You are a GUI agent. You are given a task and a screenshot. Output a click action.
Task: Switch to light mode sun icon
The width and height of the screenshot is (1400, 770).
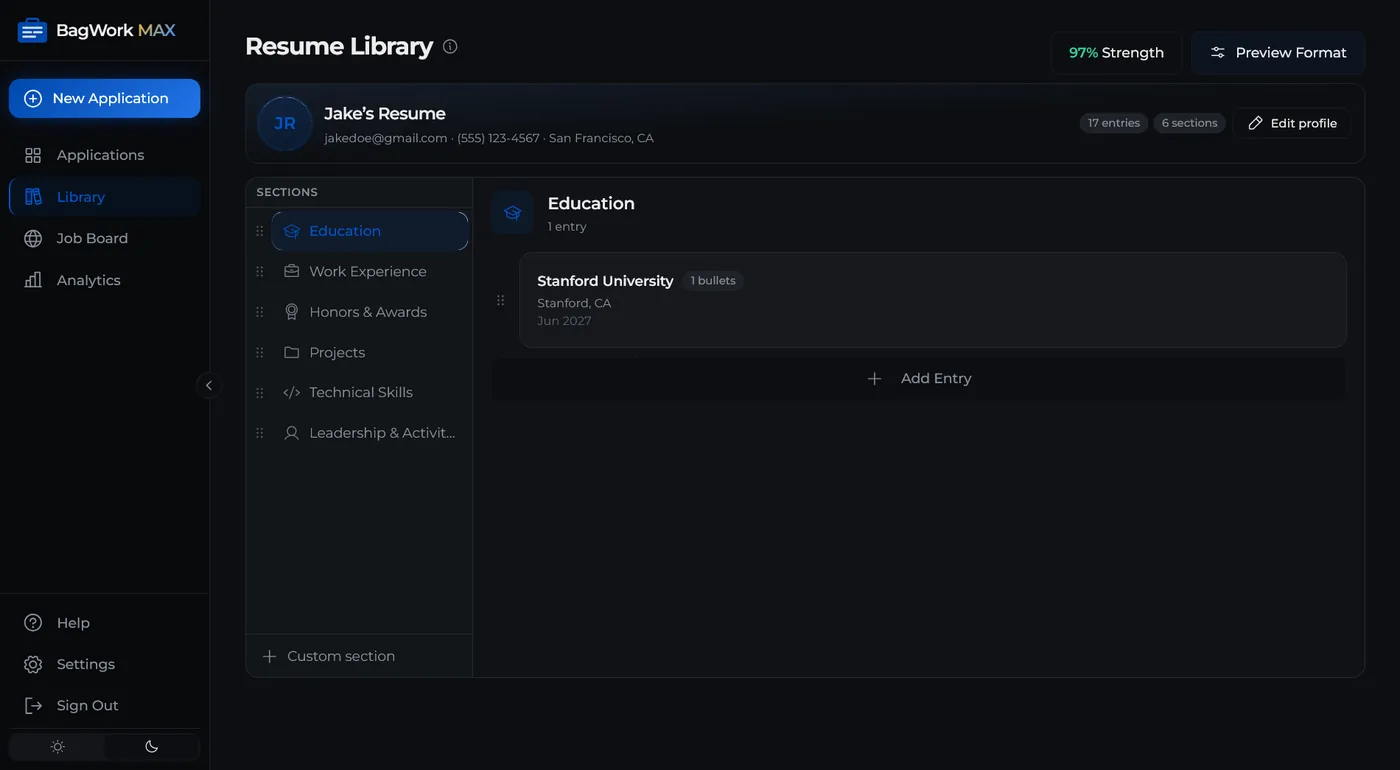point(58,747)
